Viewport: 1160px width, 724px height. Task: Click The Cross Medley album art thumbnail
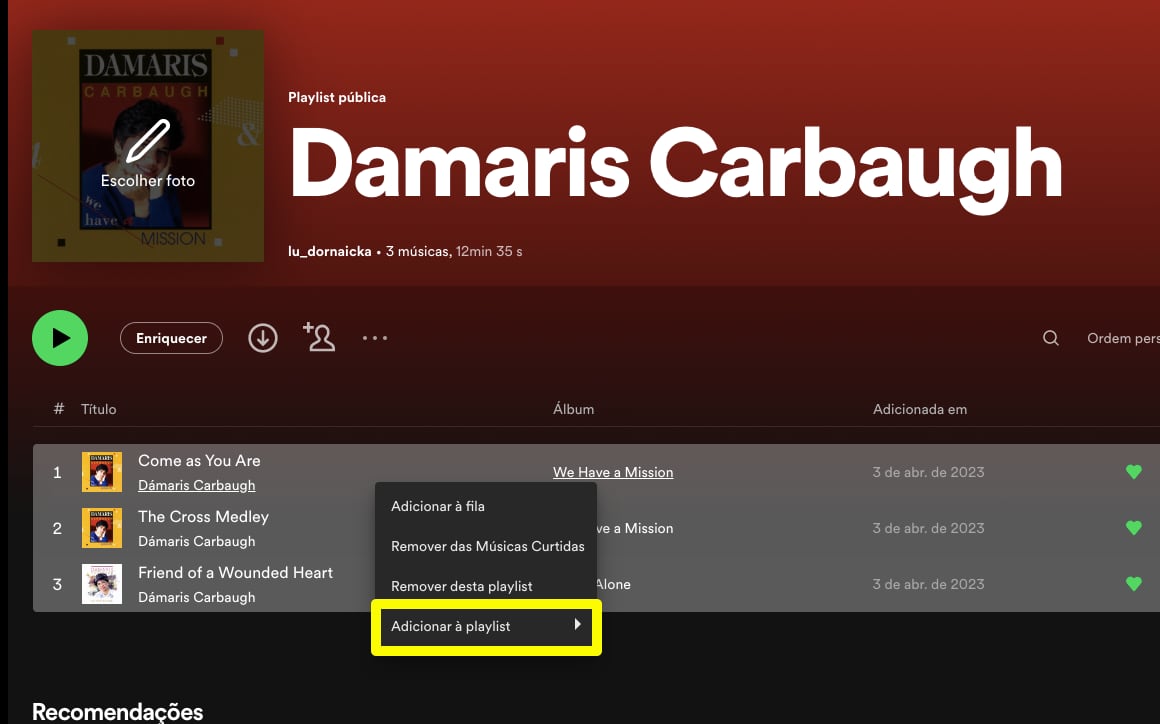(x=101, y=528)
